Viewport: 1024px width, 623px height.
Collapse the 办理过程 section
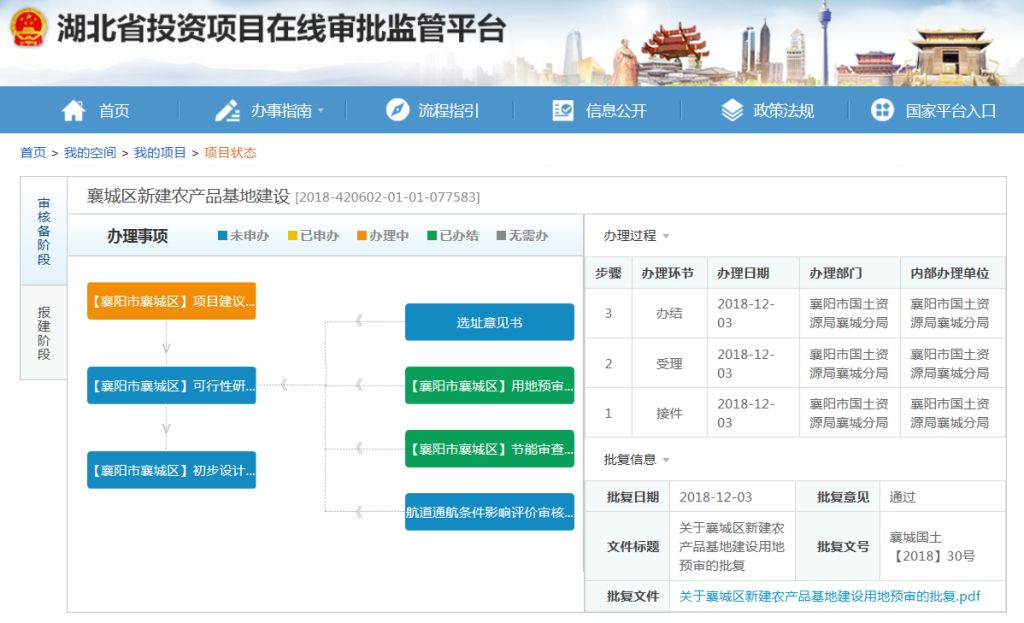point(666,237)
